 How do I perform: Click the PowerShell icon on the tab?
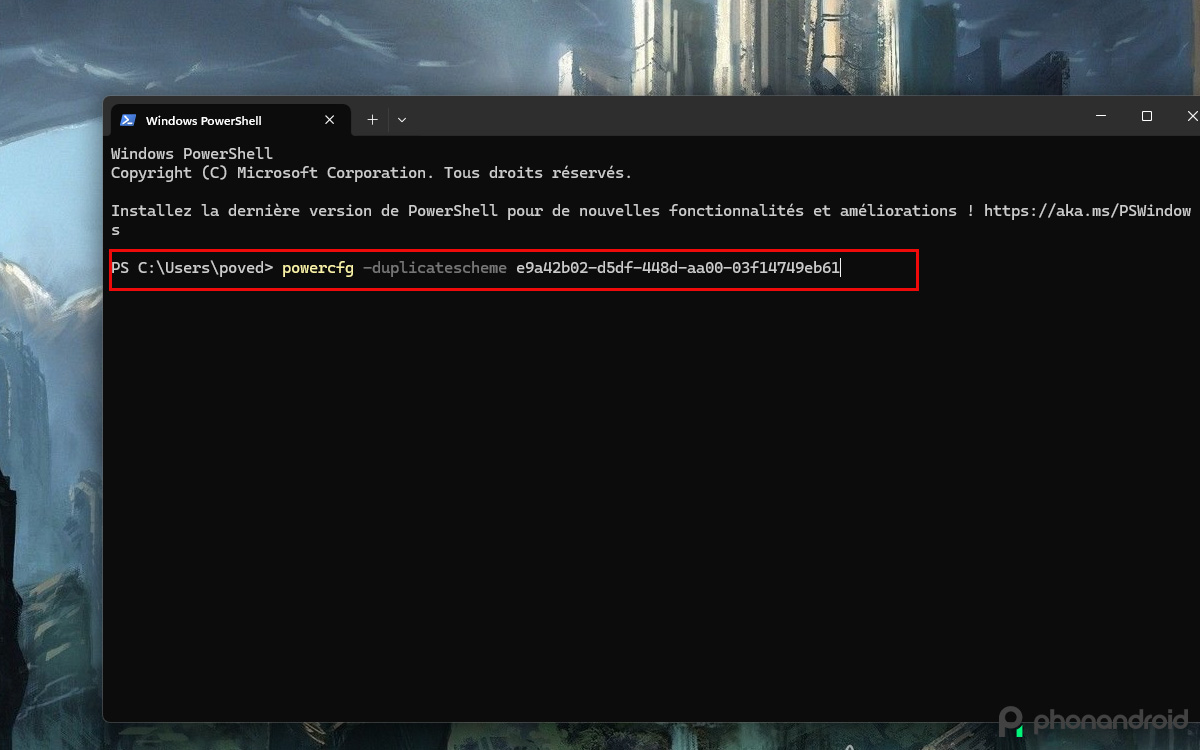pyautogui.click(x=128, y=119)
